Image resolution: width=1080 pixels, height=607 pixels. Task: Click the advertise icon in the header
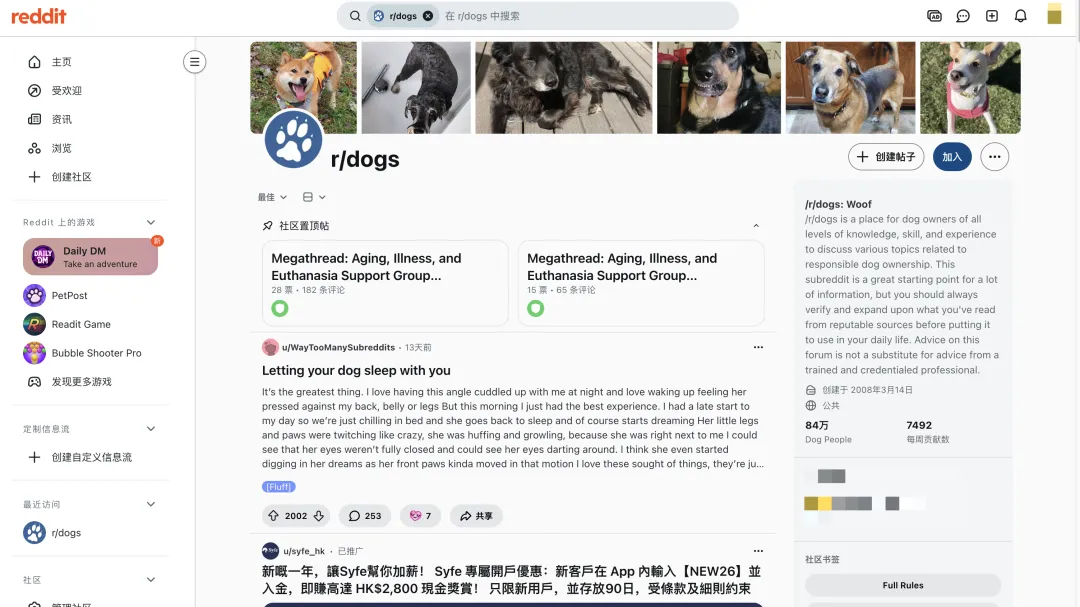click(934, 16)
